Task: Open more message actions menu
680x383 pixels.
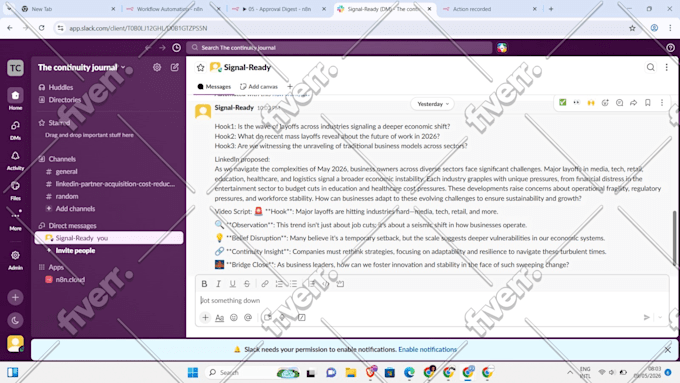Action: click(x=662, y=103)
